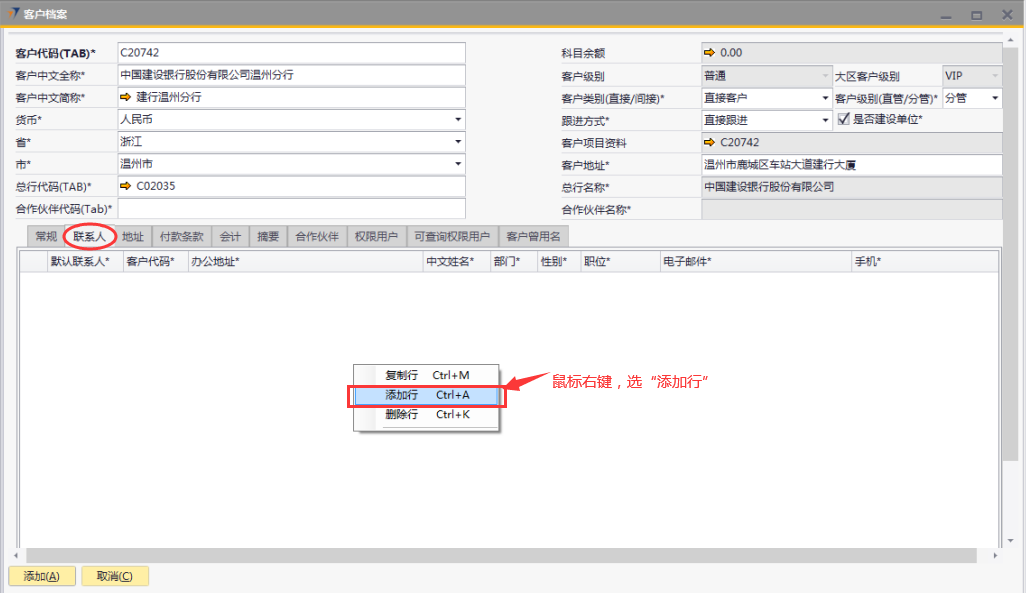The image size is (1026, 593).
Task: Open the 货币 dropdown showing 人民币
Action: (x=458, y=120)
